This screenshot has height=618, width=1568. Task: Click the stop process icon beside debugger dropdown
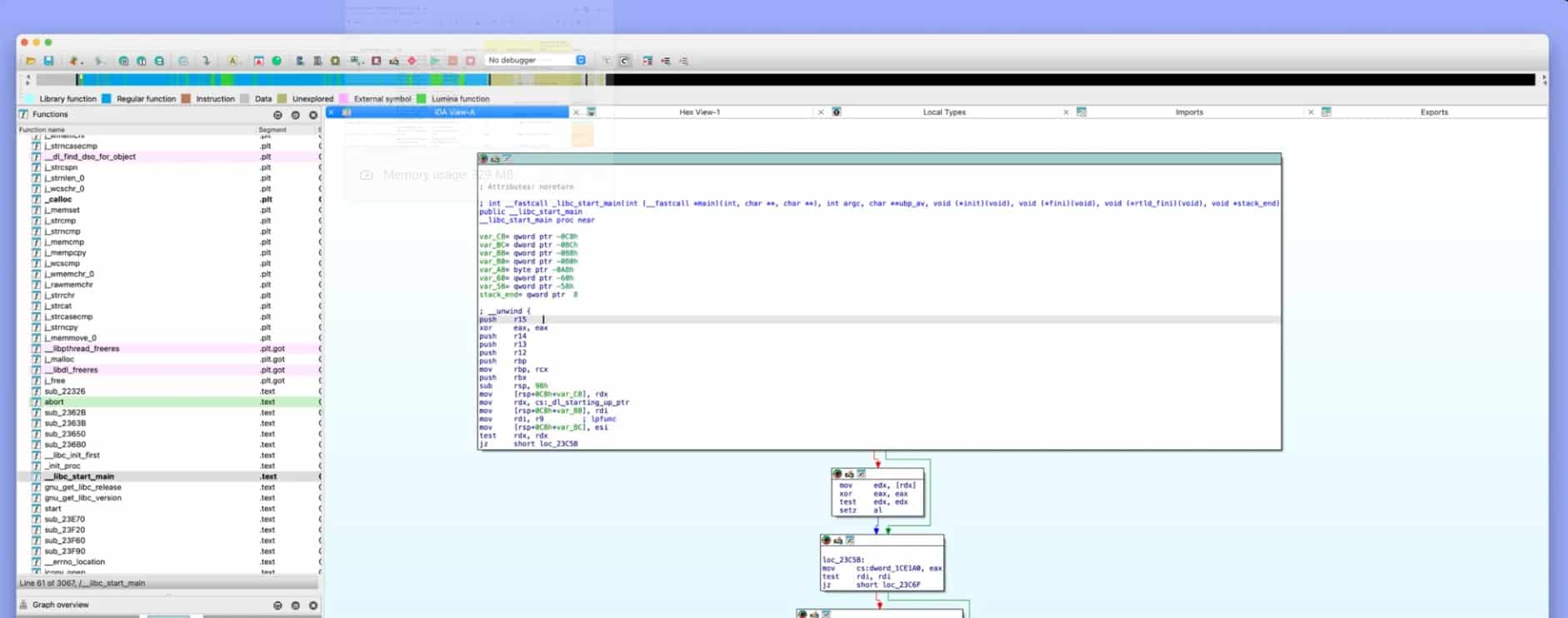471,61
